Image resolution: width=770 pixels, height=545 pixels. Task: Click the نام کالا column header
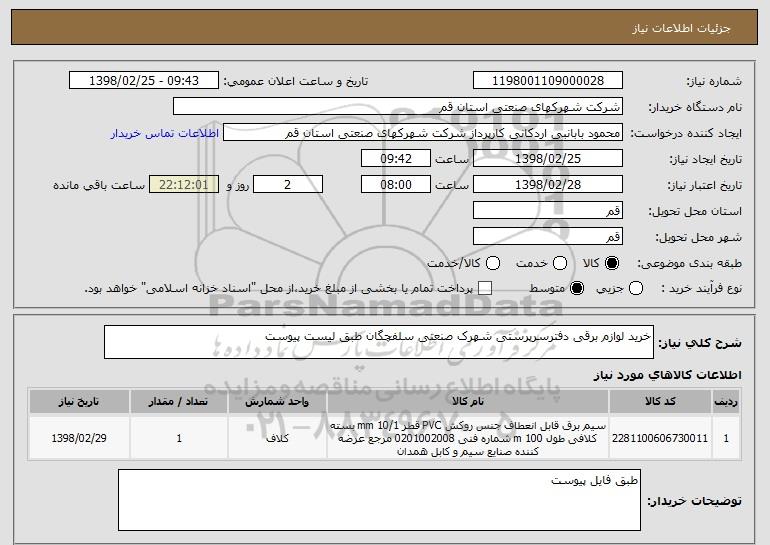tap(468, 402)
